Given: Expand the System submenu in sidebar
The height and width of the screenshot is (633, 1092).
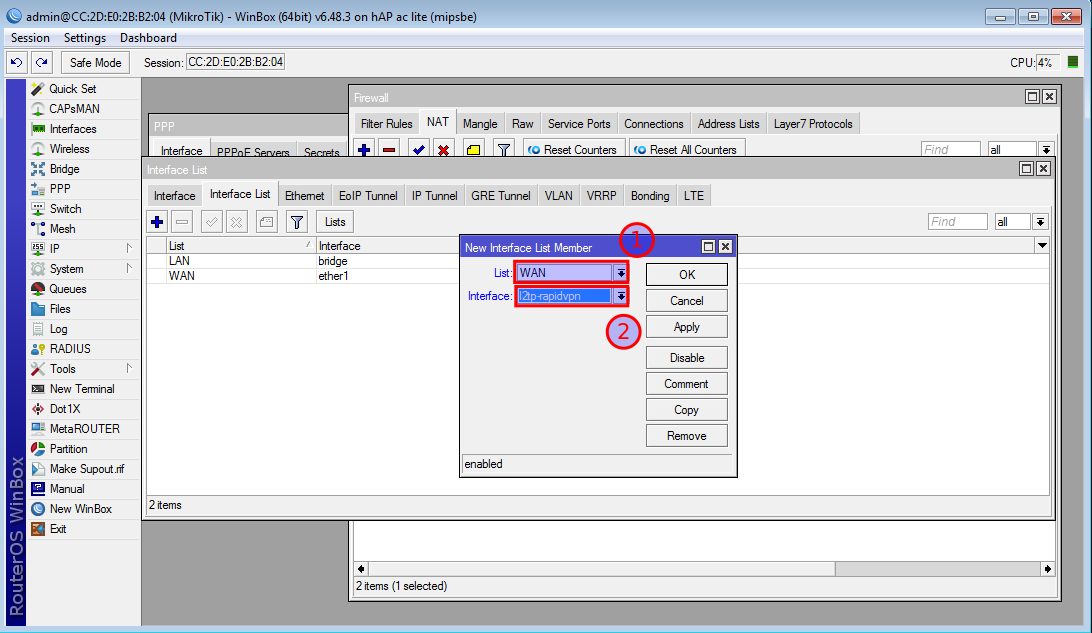Looking at the screenshot, I should point(129,269).
